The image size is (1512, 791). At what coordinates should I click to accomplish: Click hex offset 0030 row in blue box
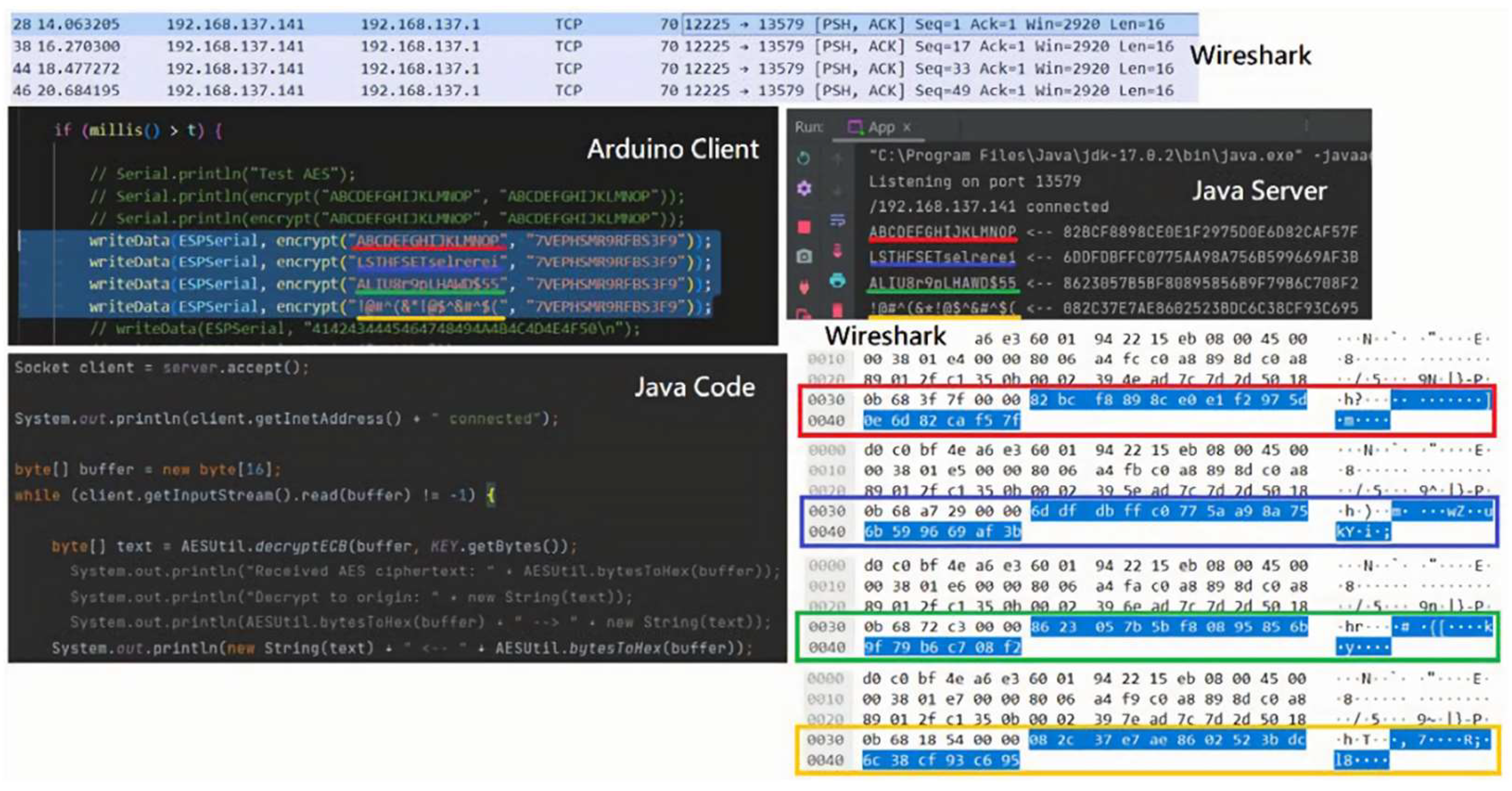826,511
